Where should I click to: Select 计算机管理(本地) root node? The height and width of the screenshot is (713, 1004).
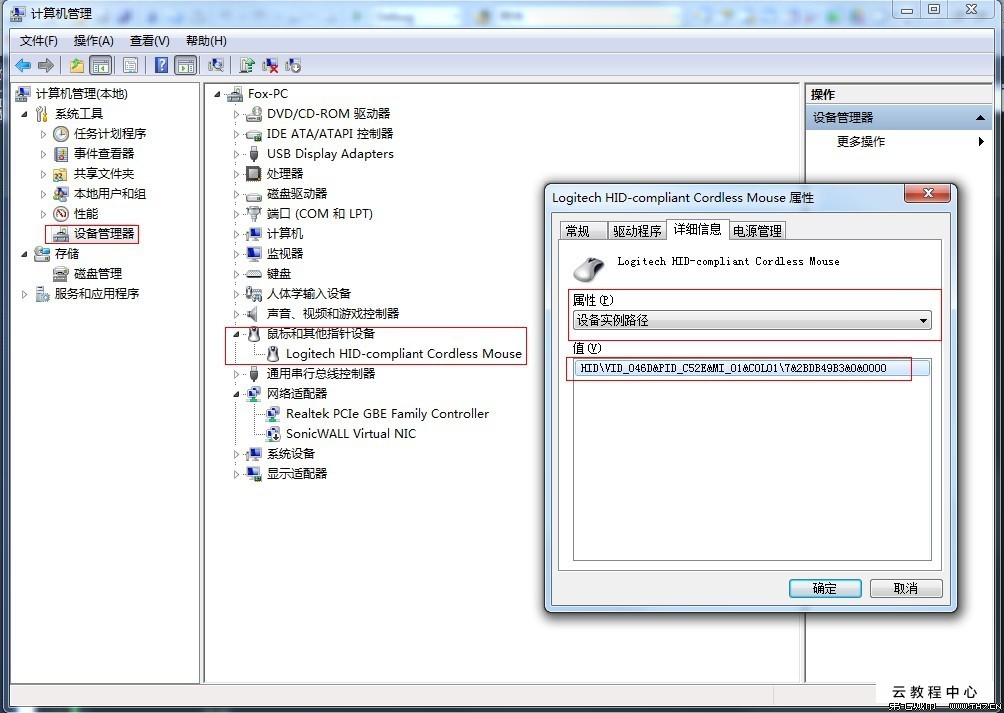81,94
